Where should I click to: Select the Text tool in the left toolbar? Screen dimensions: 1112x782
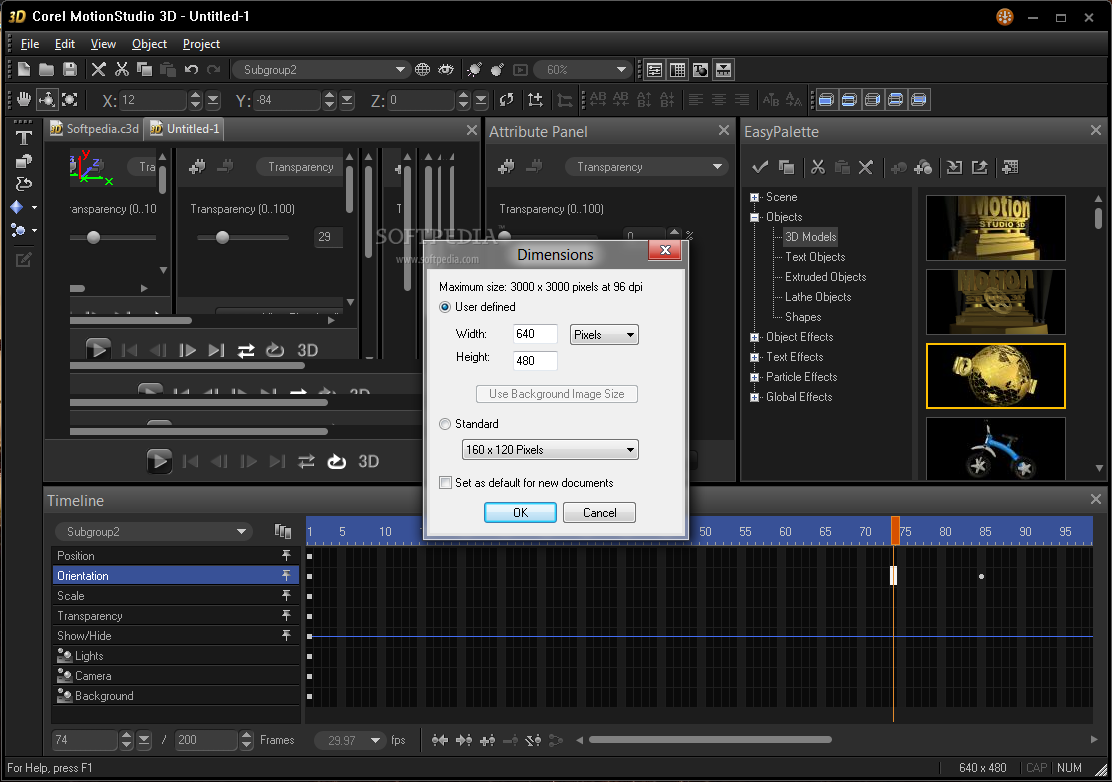point(23,138)
